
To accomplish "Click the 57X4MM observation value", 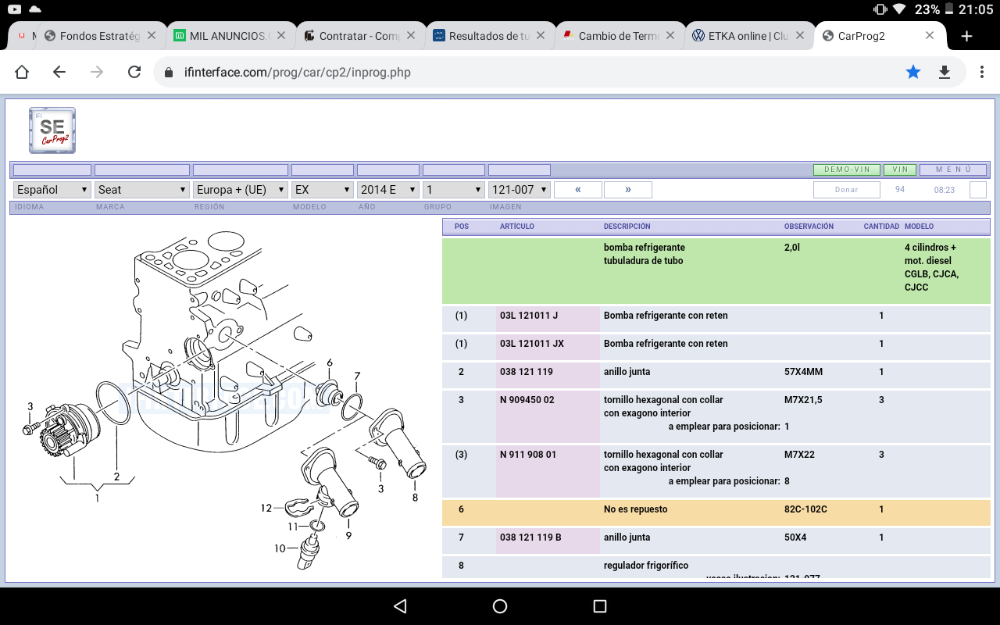I will (x=804, y=371).
